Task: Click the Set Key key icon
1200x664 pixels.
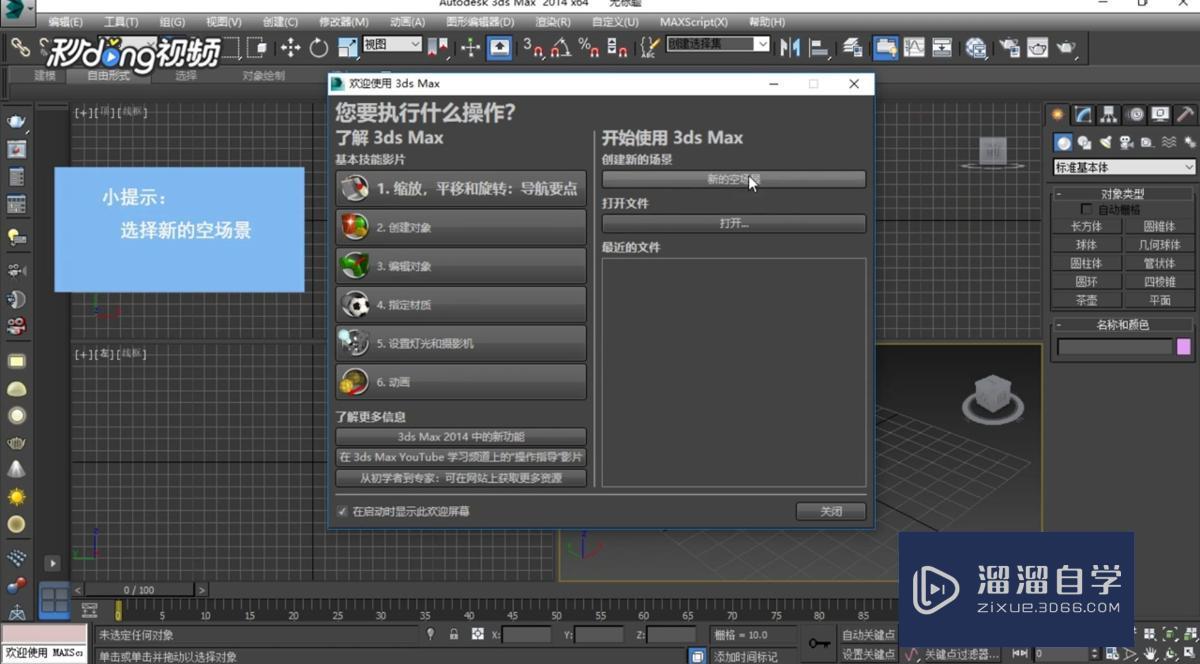Action: (819, 643)
